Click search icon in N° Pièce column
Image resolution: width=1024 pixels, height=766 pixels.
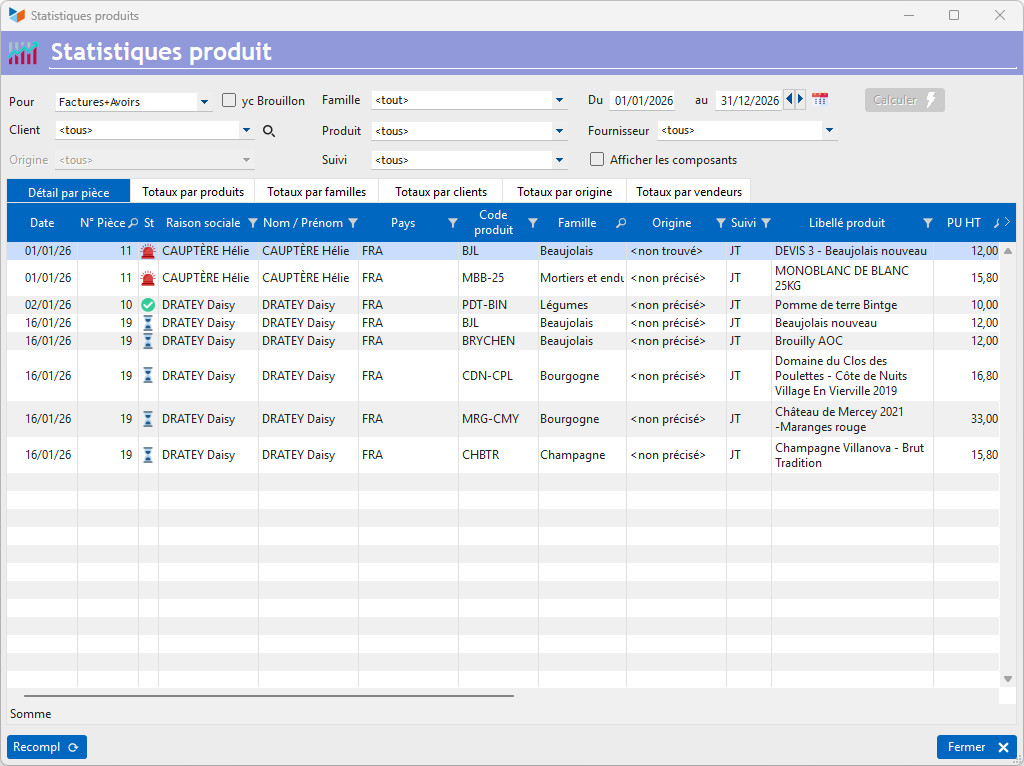[x=133, y=223]
